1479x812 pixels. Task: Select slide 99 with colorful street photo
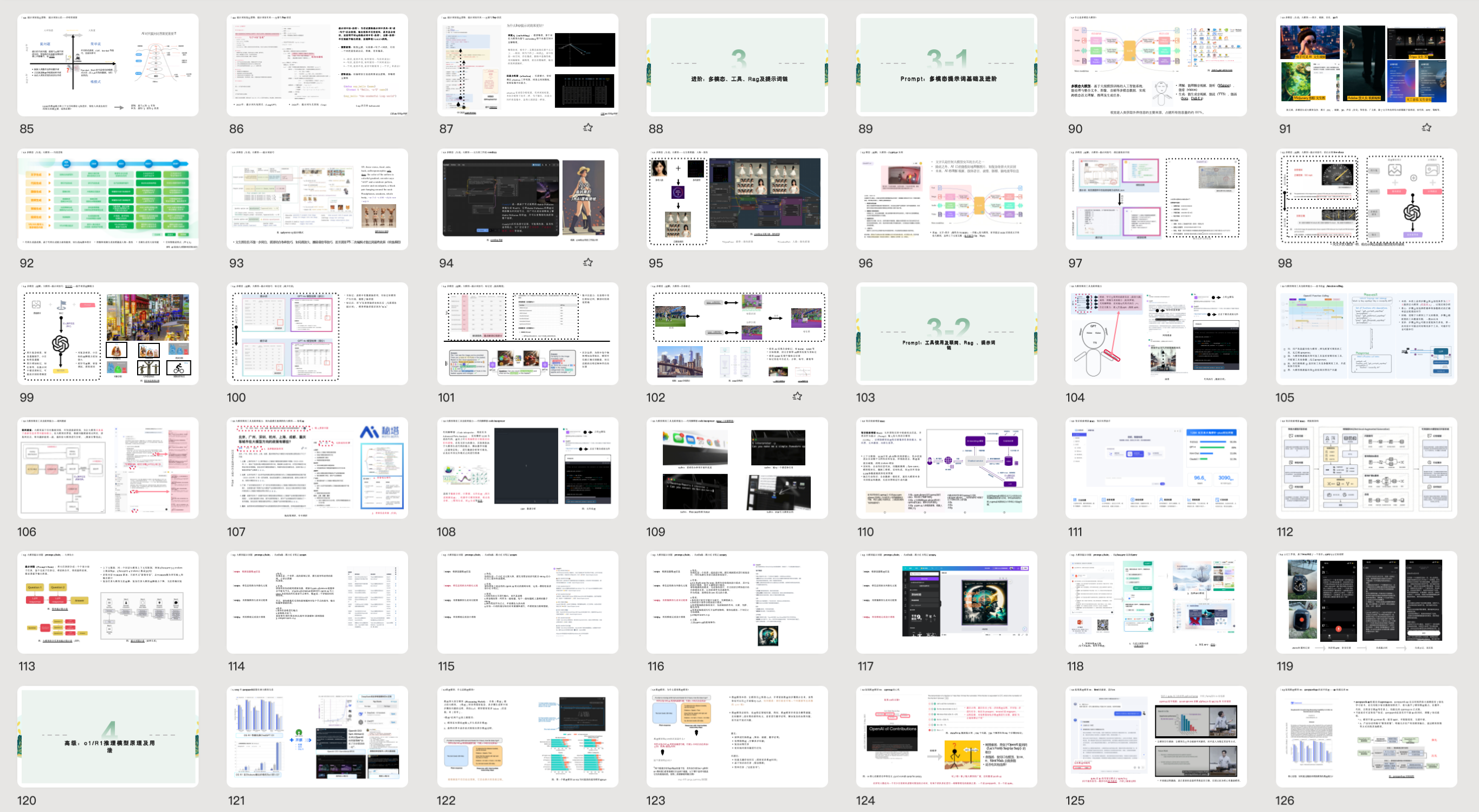[x=108, y=333]
